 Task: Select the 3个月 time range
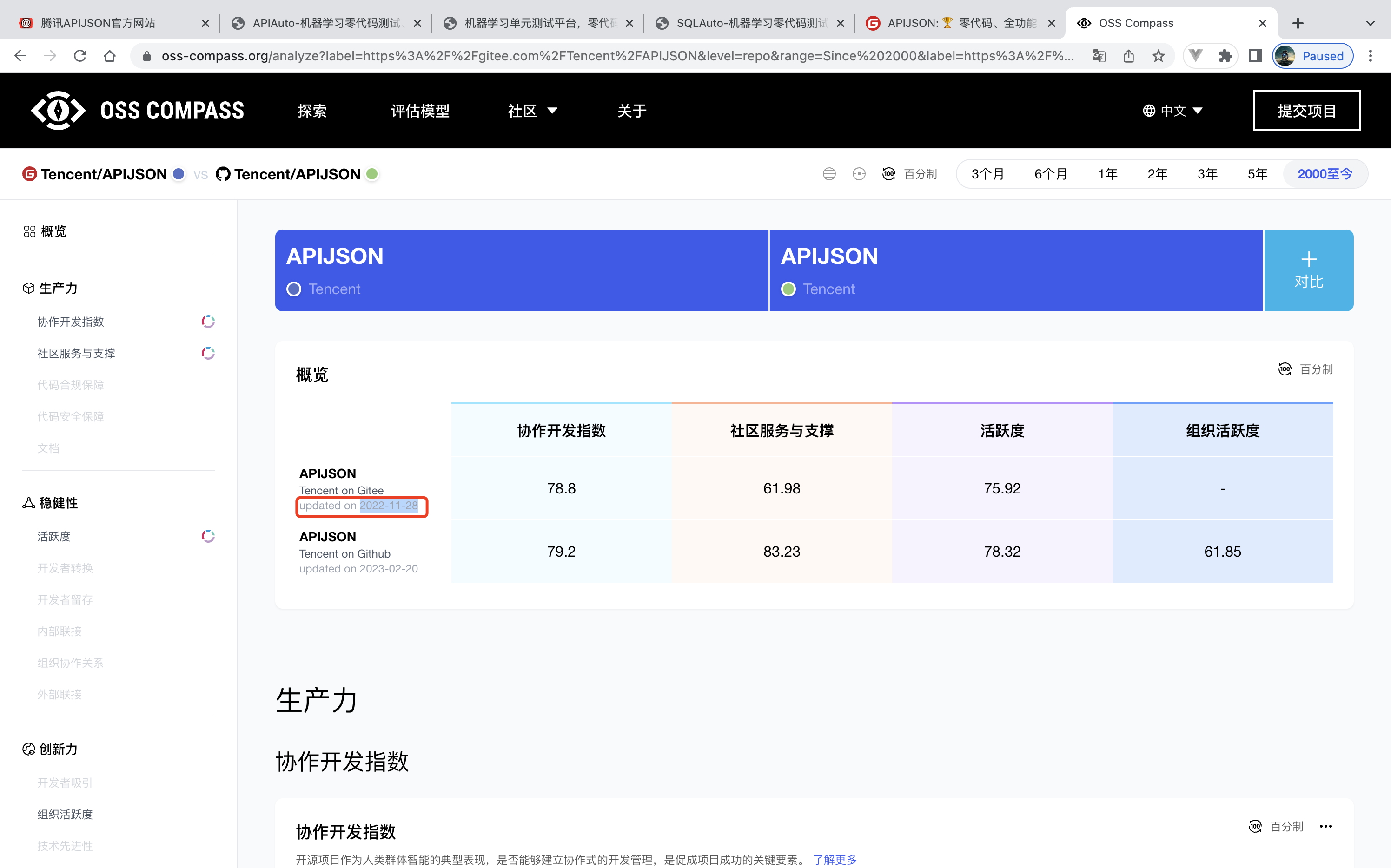pyautogui.click(x=988, y=174)
